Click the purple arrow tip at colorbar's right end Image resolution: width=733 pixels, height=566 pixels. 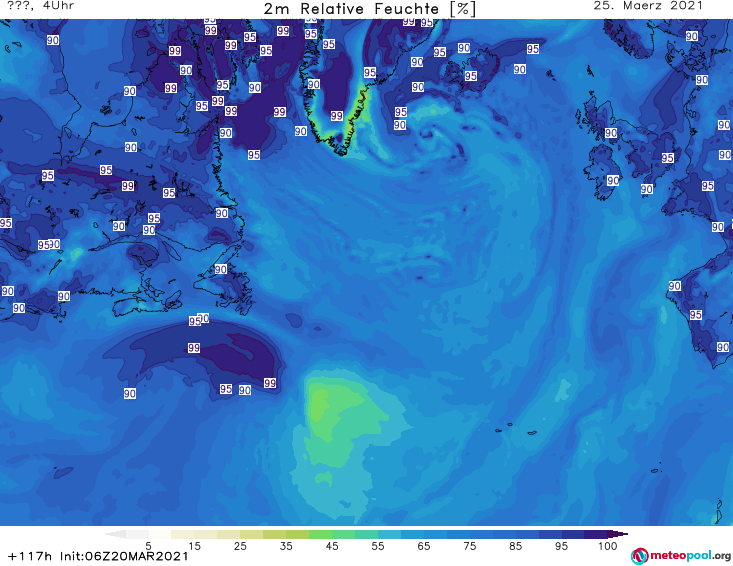[x=618, y=534]
